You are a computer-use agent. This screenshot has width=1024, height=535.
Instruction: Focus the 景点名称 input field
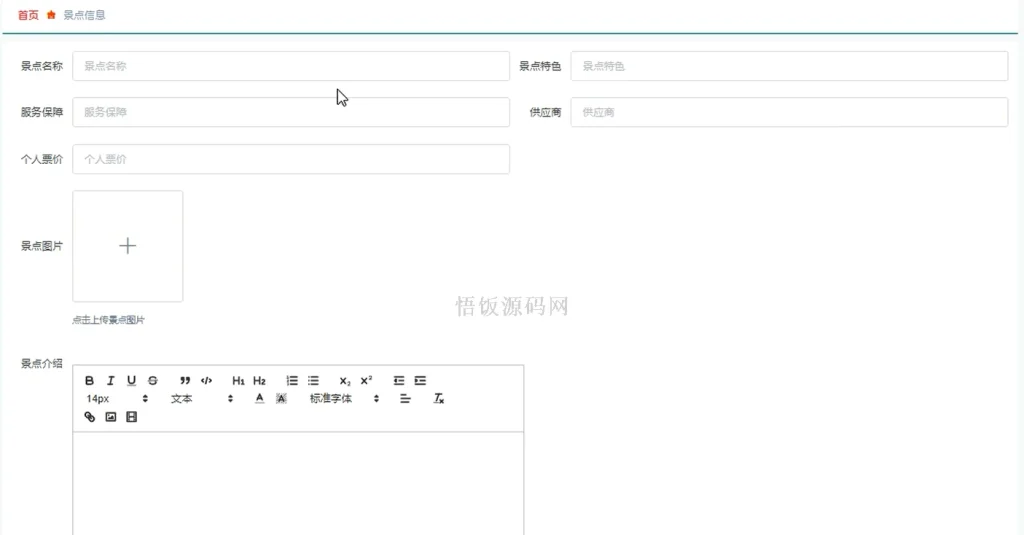pos(291,66)
